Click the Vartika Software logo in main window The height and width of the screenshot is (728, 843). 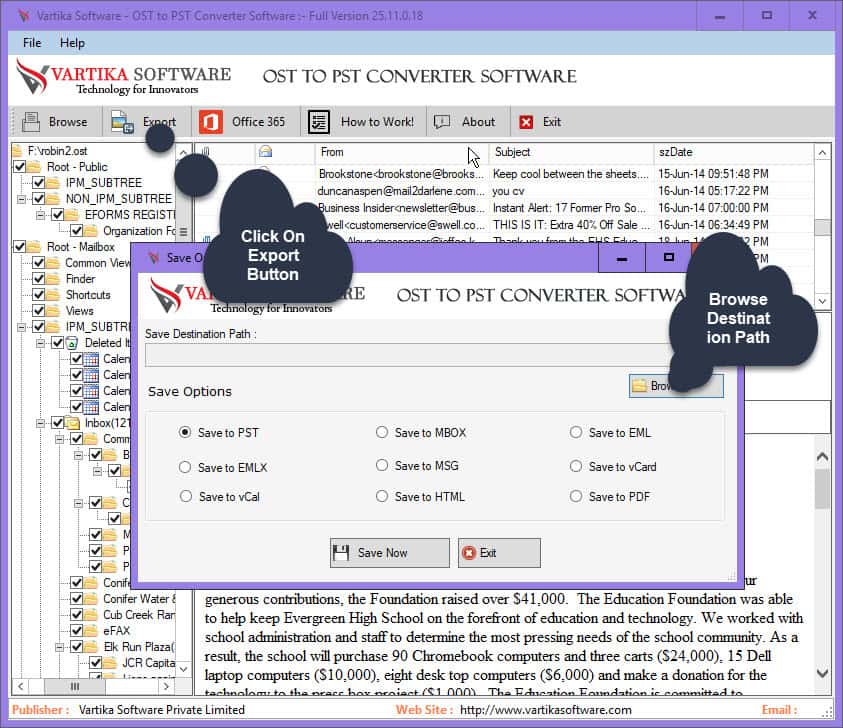point(123,77)
